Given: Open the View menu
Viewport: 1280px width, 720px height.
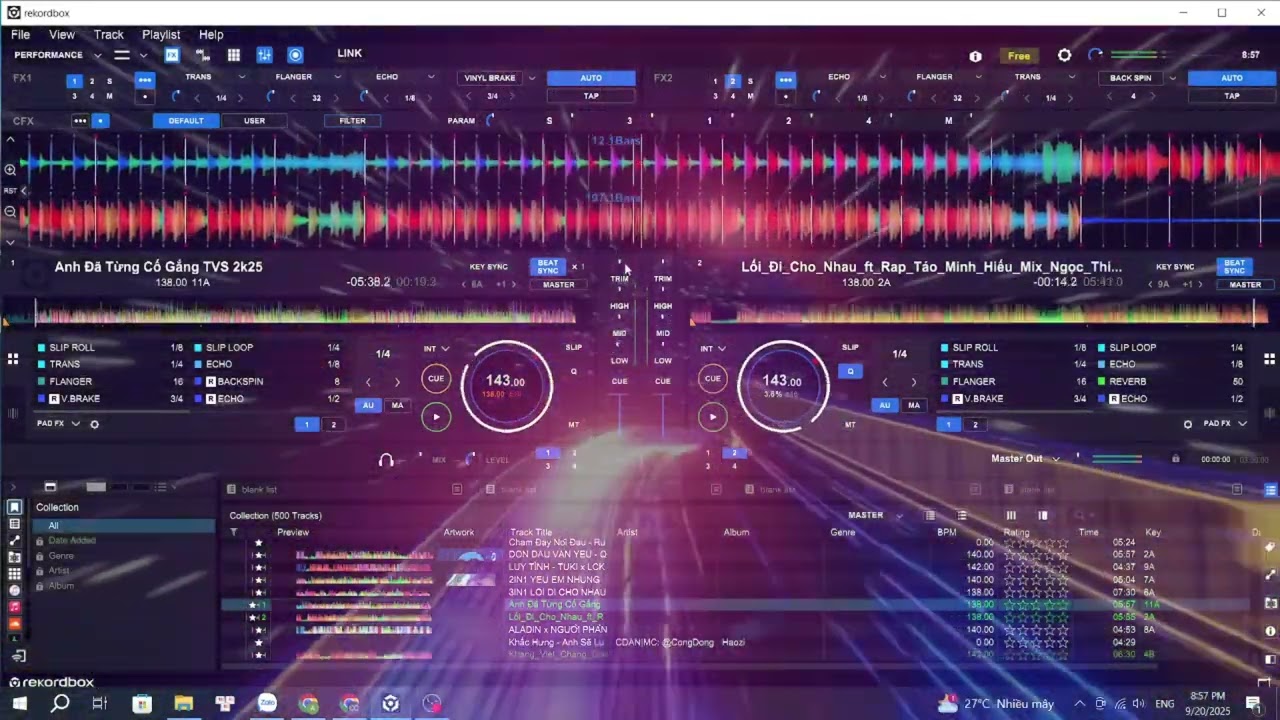Looking at the screenshot, I should (62, 34).
